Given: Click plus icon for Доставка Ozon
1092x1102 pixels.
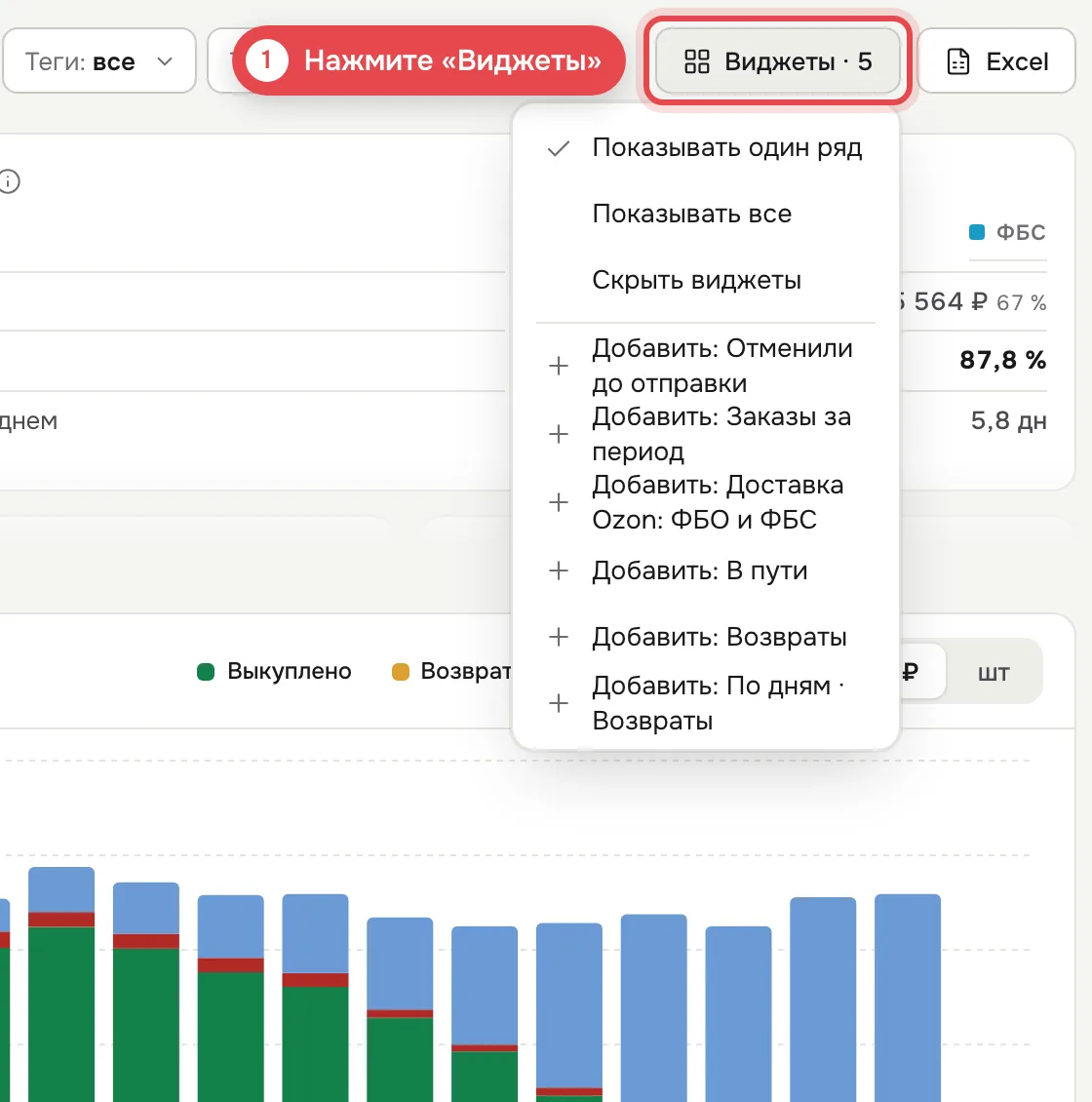Looking at the screenshot, I should click(x=559, y=502).
